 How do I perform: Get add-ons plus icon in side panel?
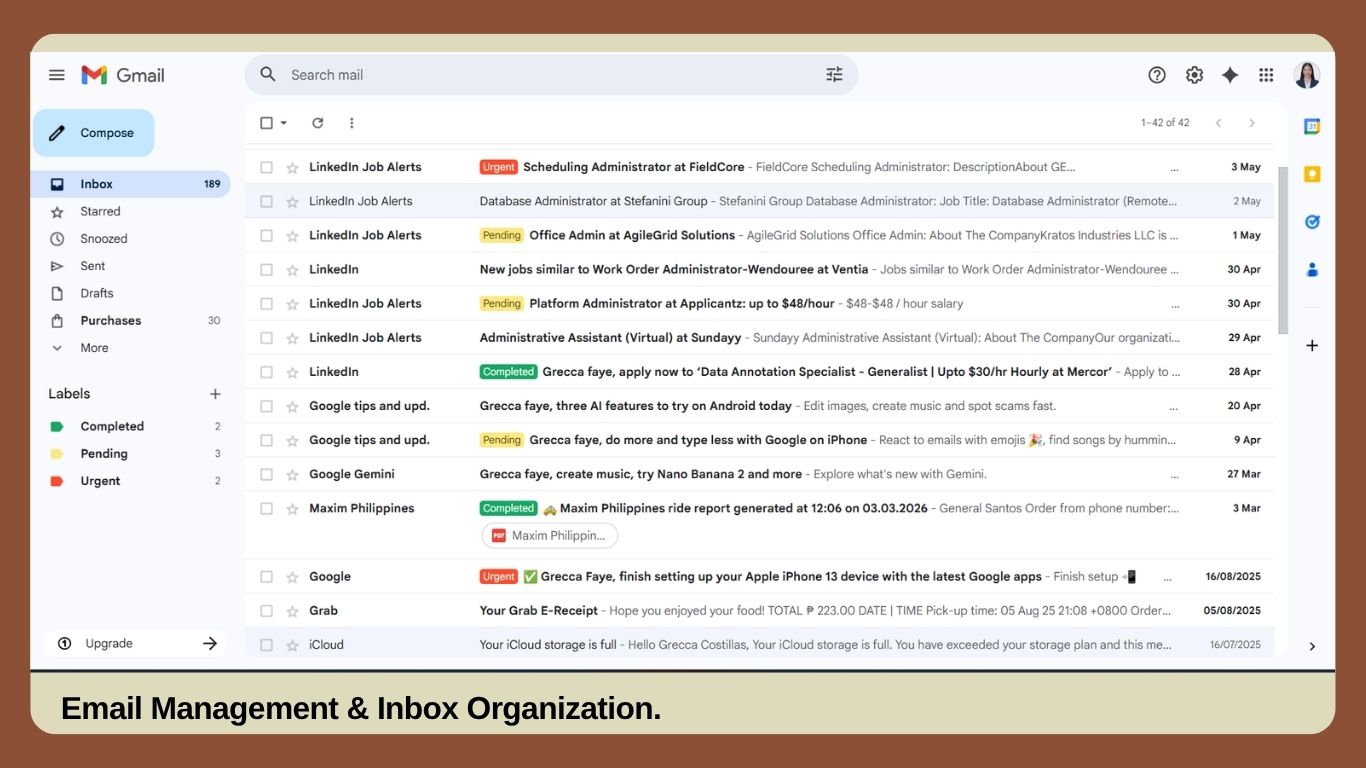(1312, 345)
